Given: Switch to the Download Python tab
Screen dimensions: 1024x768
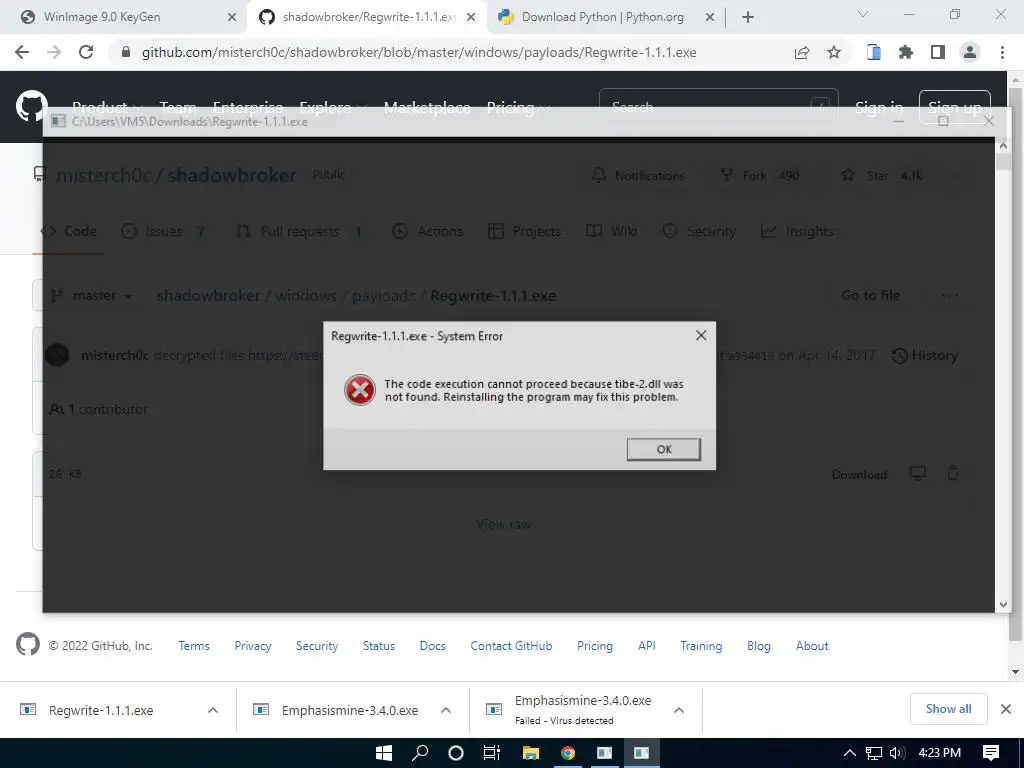Looking at the screenshot, I should [602, 17].
